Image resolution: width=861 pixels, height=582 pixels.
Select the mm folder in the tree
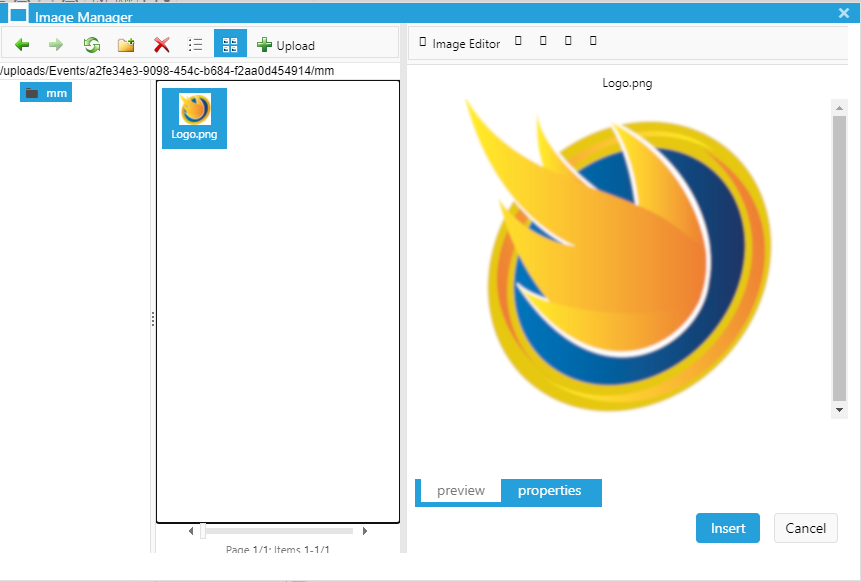coord(46,93)
